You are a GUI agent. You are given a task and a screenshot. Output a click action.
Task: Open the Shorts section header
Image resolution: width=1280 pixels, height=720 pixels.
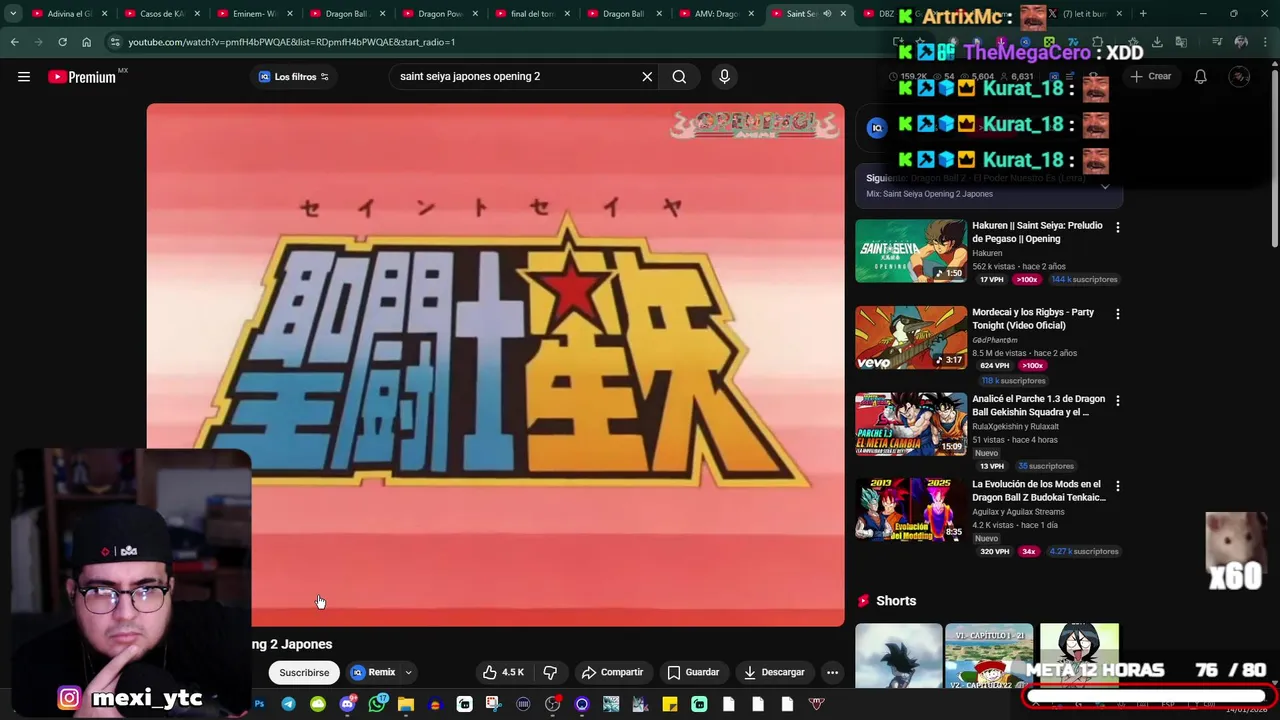click(x=896, y=601)
